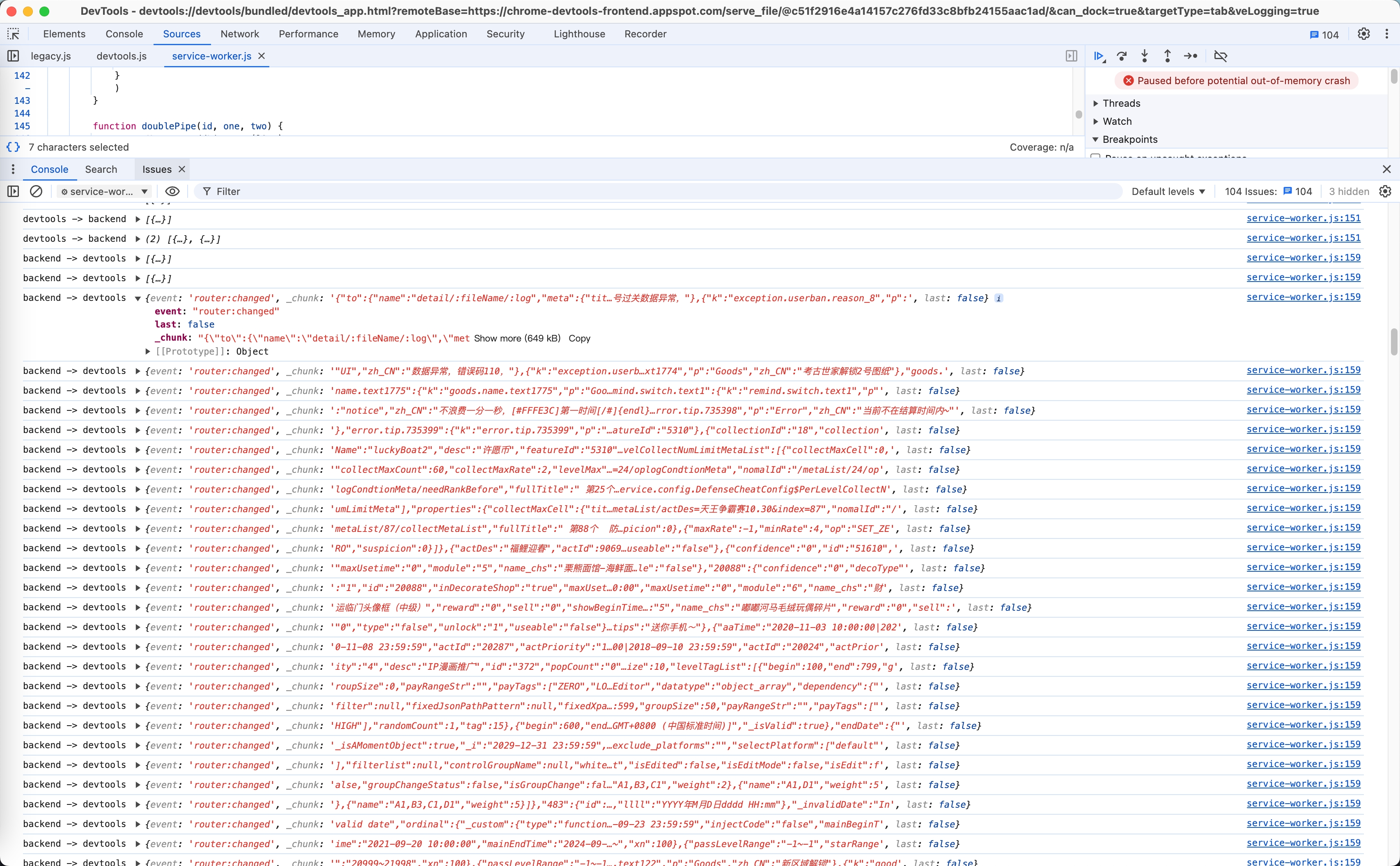This screenshot has width=1400, height=866.
Task: Click Step out of current function
Action: (1168, 56)
